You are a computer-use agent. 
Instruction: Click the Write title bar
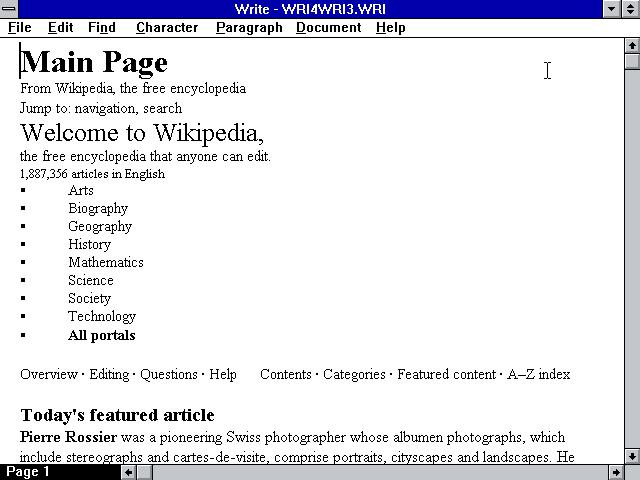(310, 9)
